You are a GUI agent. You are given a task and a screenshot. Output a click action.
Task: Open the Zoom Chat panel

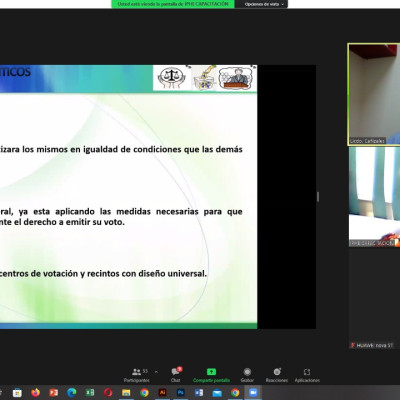pos(176,375)
